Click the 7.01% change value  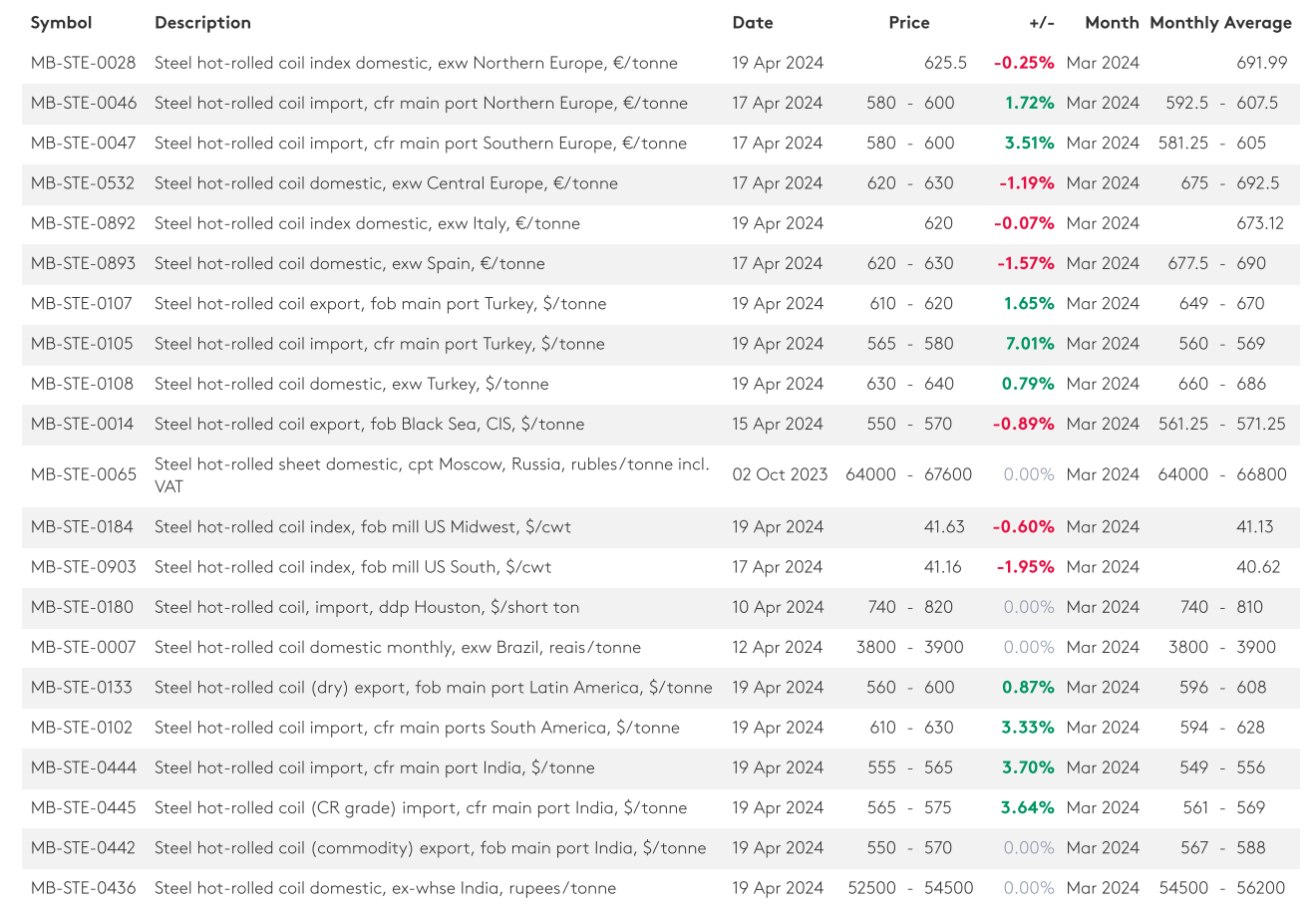tap(1029, 344)
